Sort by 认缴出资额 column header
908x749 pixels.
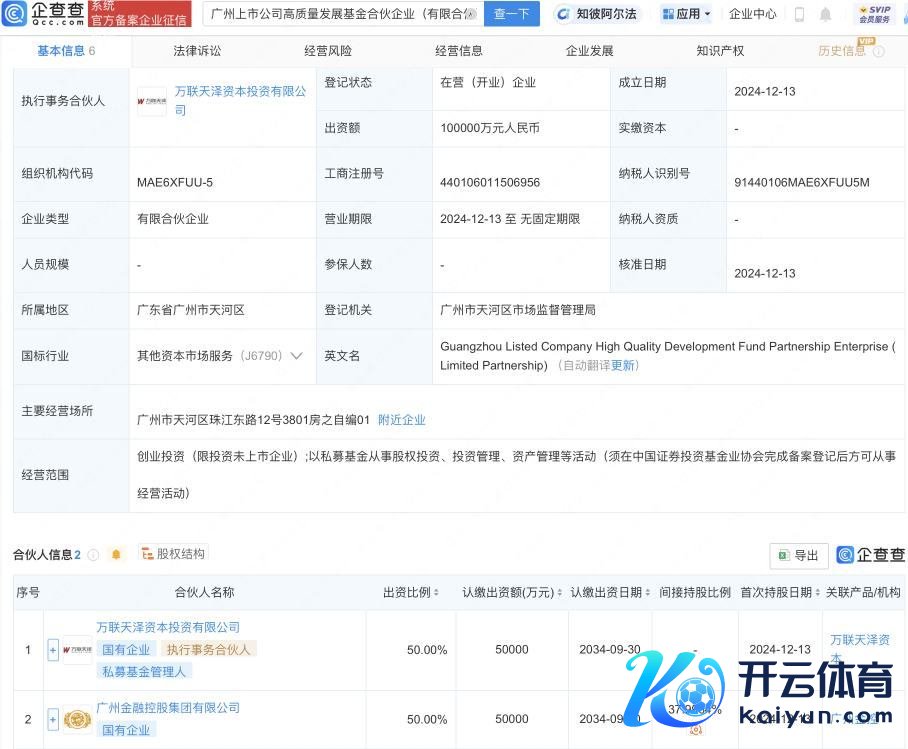pyautogui.click(x=511, y=592)
